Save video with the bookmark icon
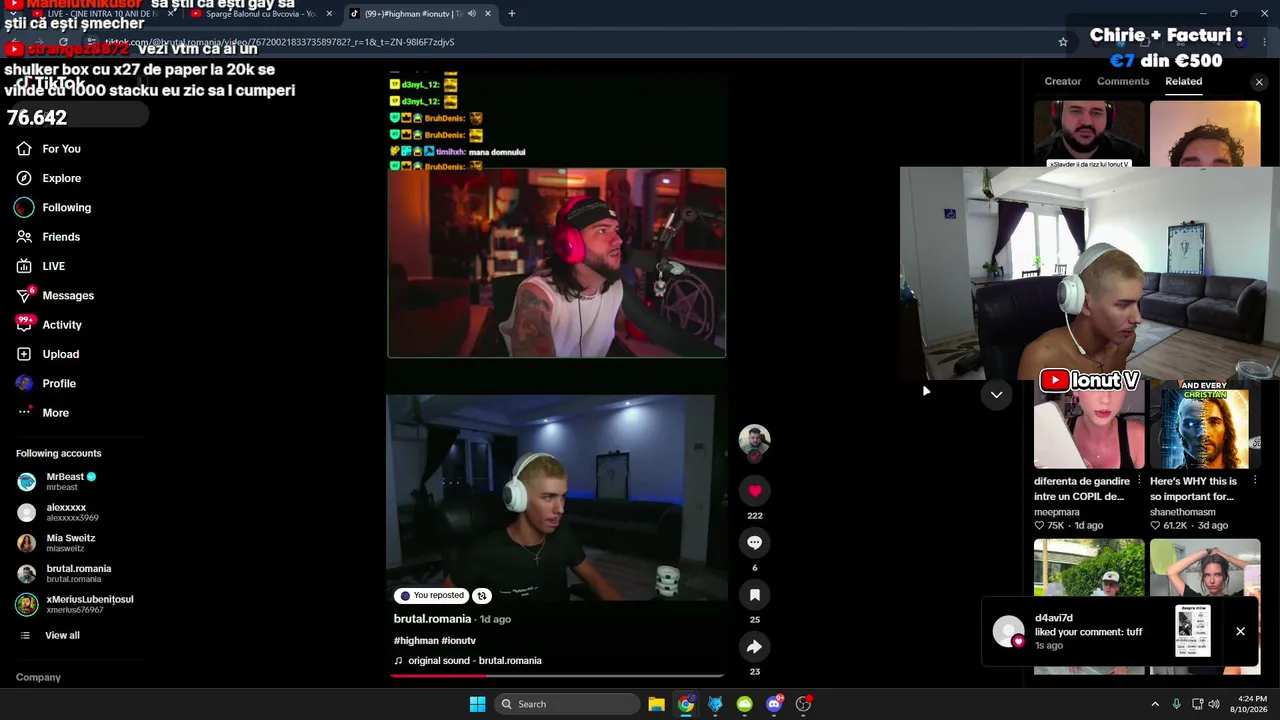The image size is (1280, 720). click(x=755, y=595)
